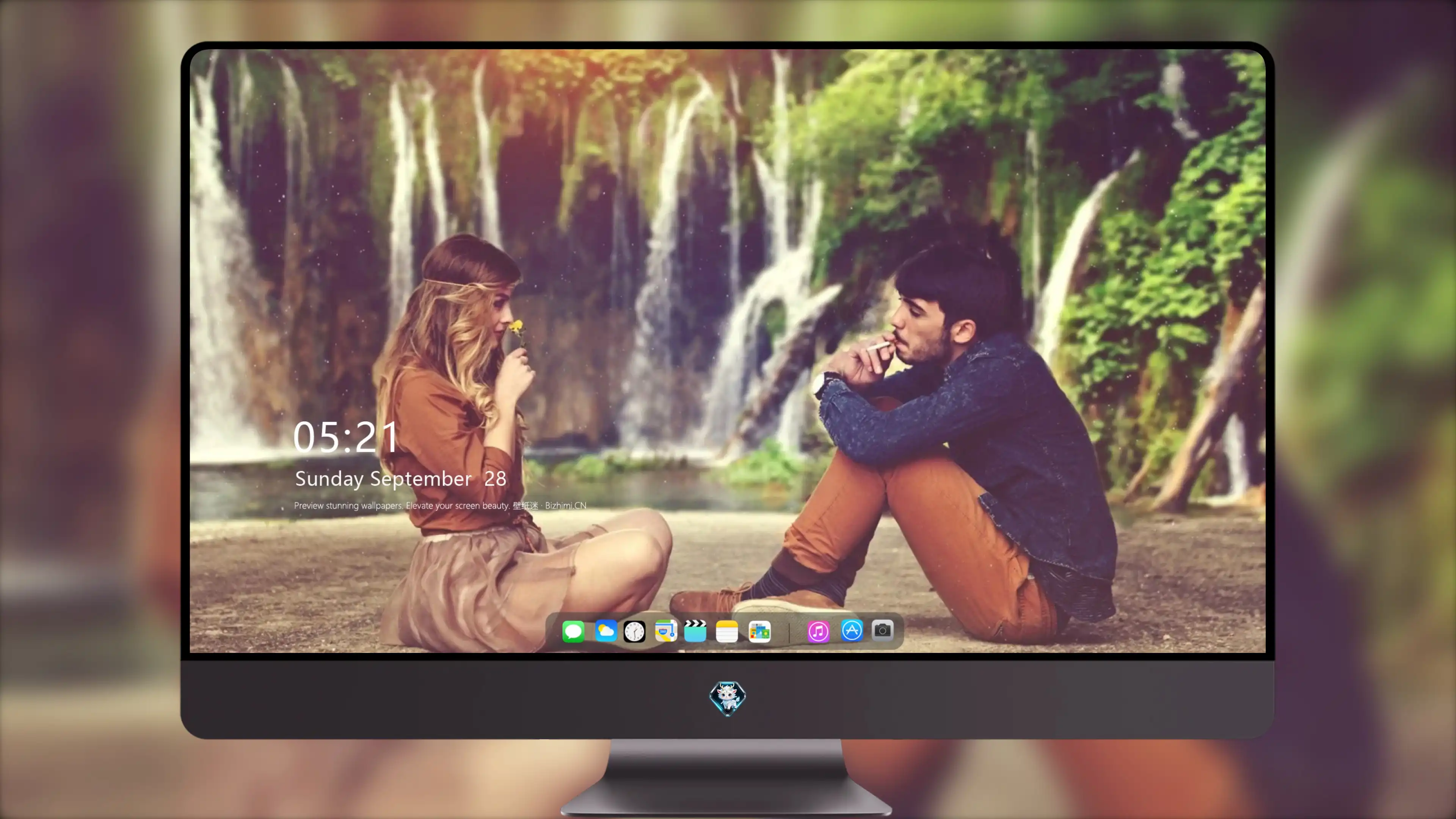
Task: Open the green Messages app in dock
Action: pos(573,631)
